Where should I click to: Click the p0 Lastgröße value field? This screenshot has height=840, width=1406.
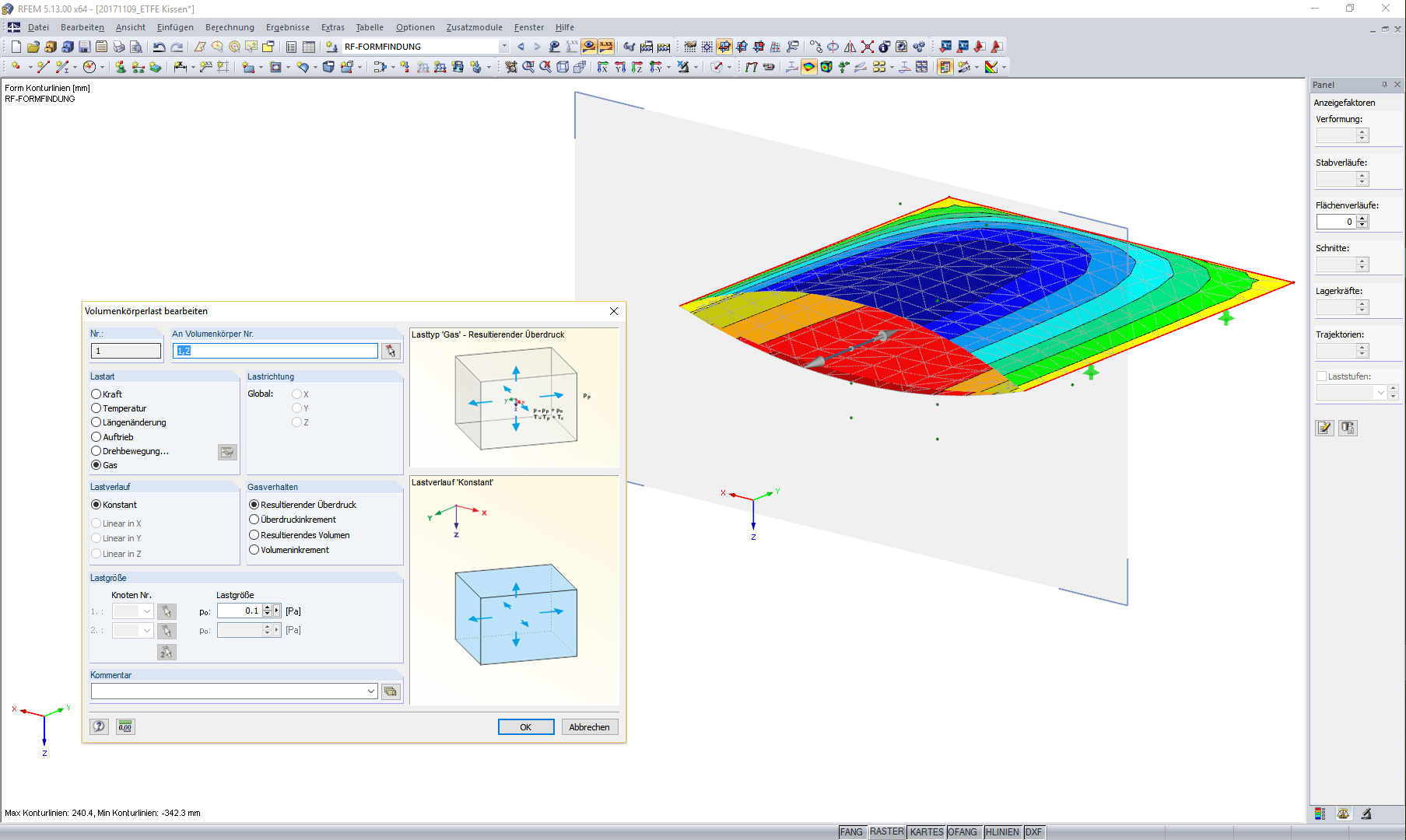(240, 611)
